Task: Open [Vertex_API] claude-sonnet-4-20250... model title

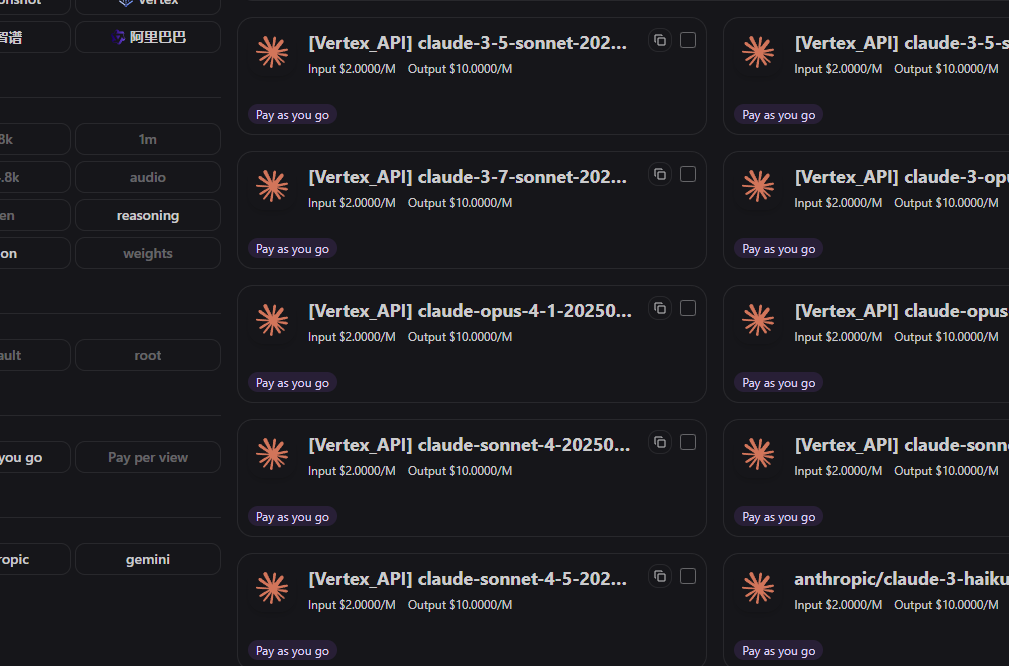Action: (469, 445)
